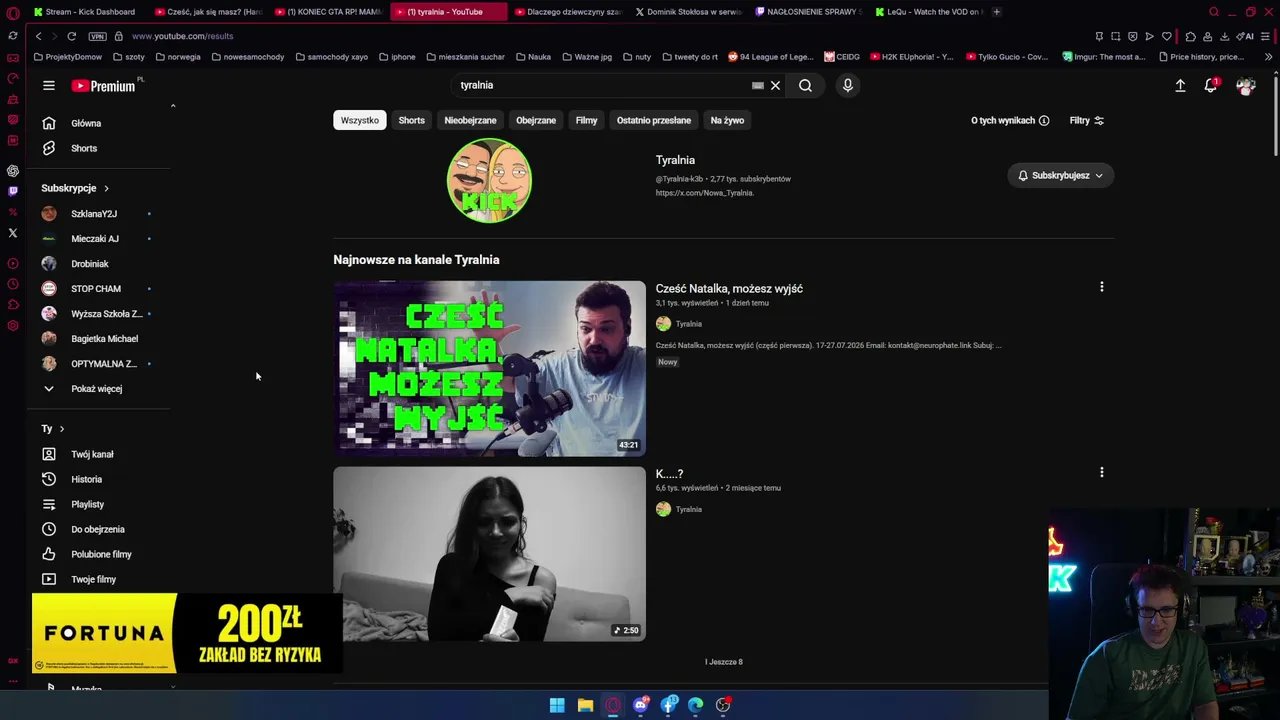Show hidden bookmarks with the chevron
The image size is (1280, 720).
coord(1268,57)
